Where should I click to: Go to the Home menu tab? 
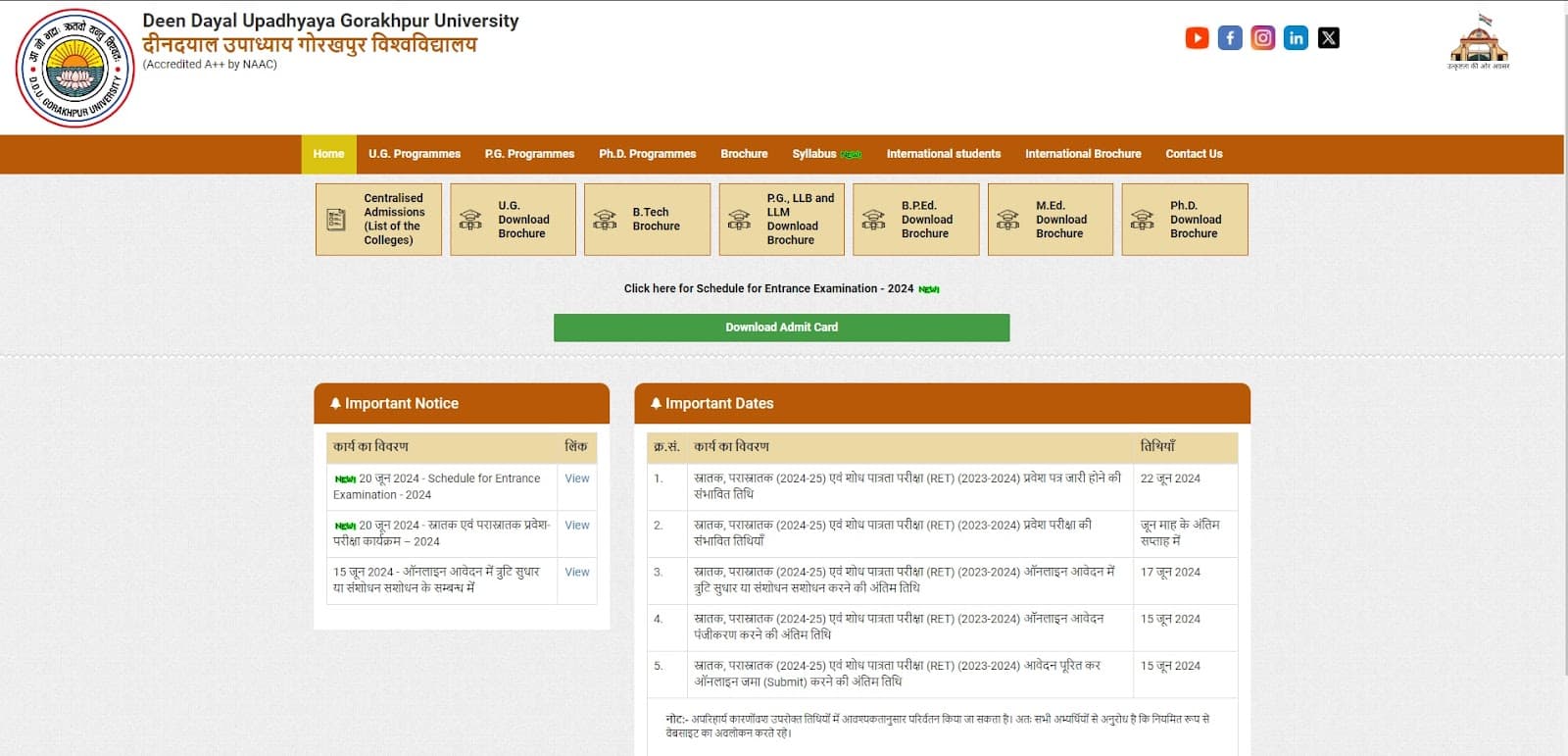pyautogui.click(x=328, y=154)
